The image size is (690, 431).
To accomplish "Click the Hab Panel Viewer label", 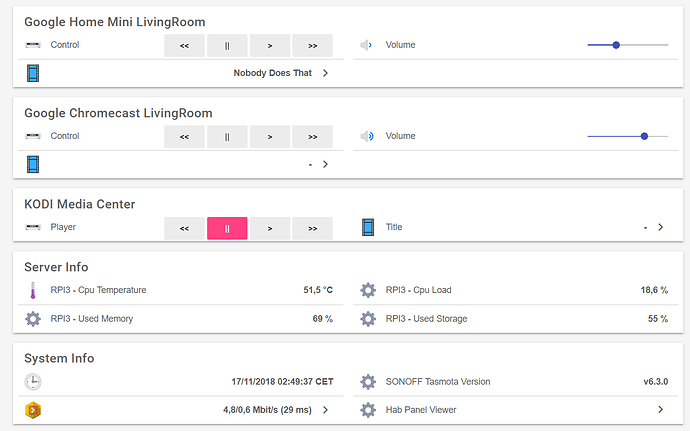I will [421, 410].
